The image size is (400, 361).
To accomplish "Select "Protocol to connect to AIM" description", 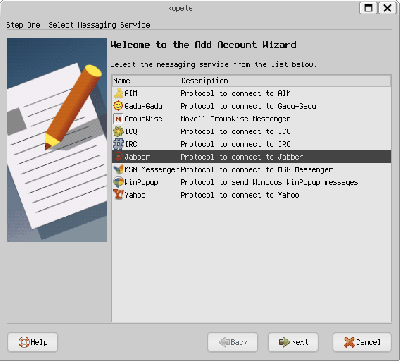I will click(235, 93).
